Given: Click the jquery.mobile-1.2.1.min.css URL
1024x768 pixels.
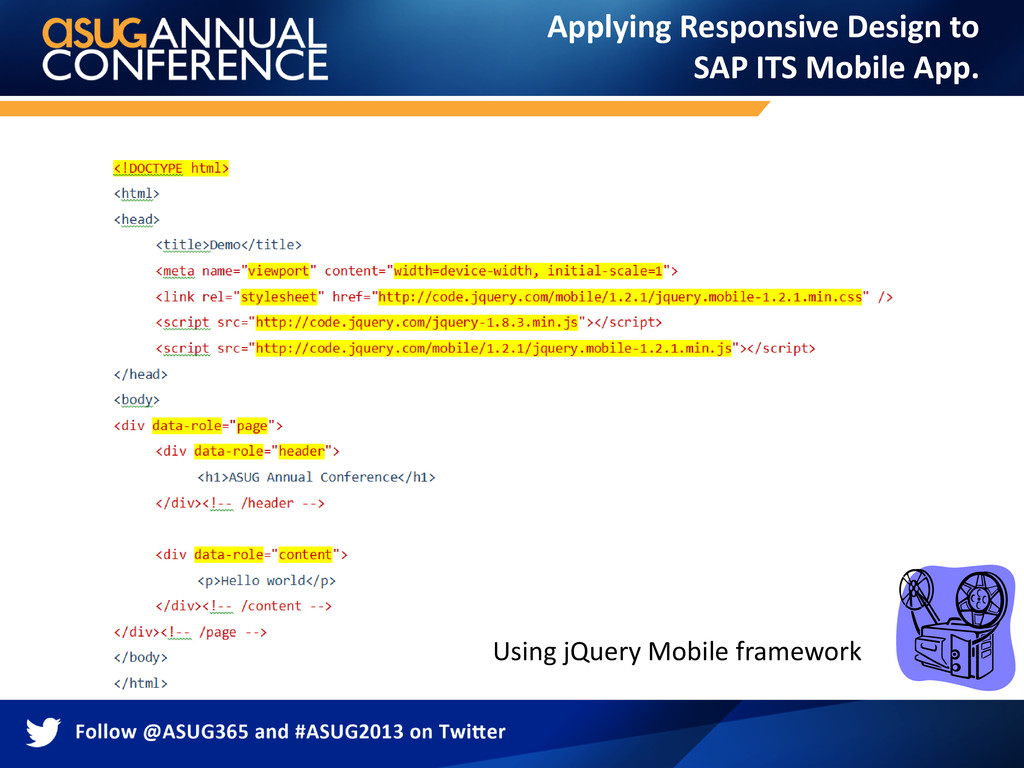Looking at the screenshot, I should click(x=620, y=297).
